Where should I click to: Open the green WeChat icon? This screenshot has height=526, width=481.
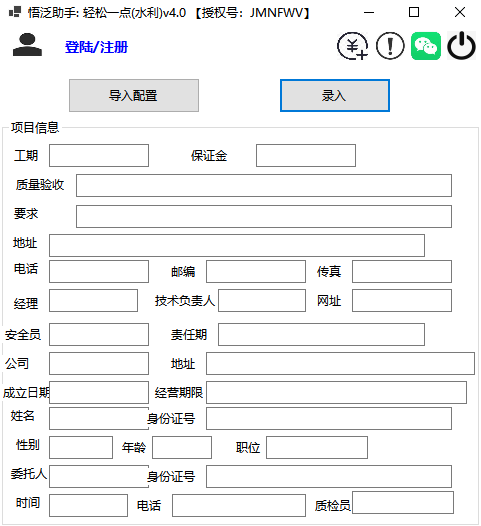point(426,46)
